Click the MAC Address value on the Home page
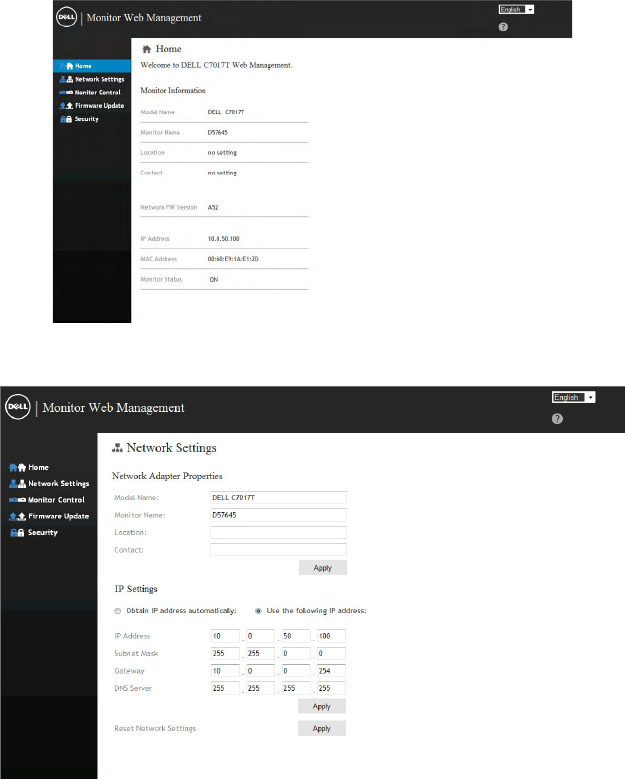Viewport: 625px width, 779px height. click(233, 259)
